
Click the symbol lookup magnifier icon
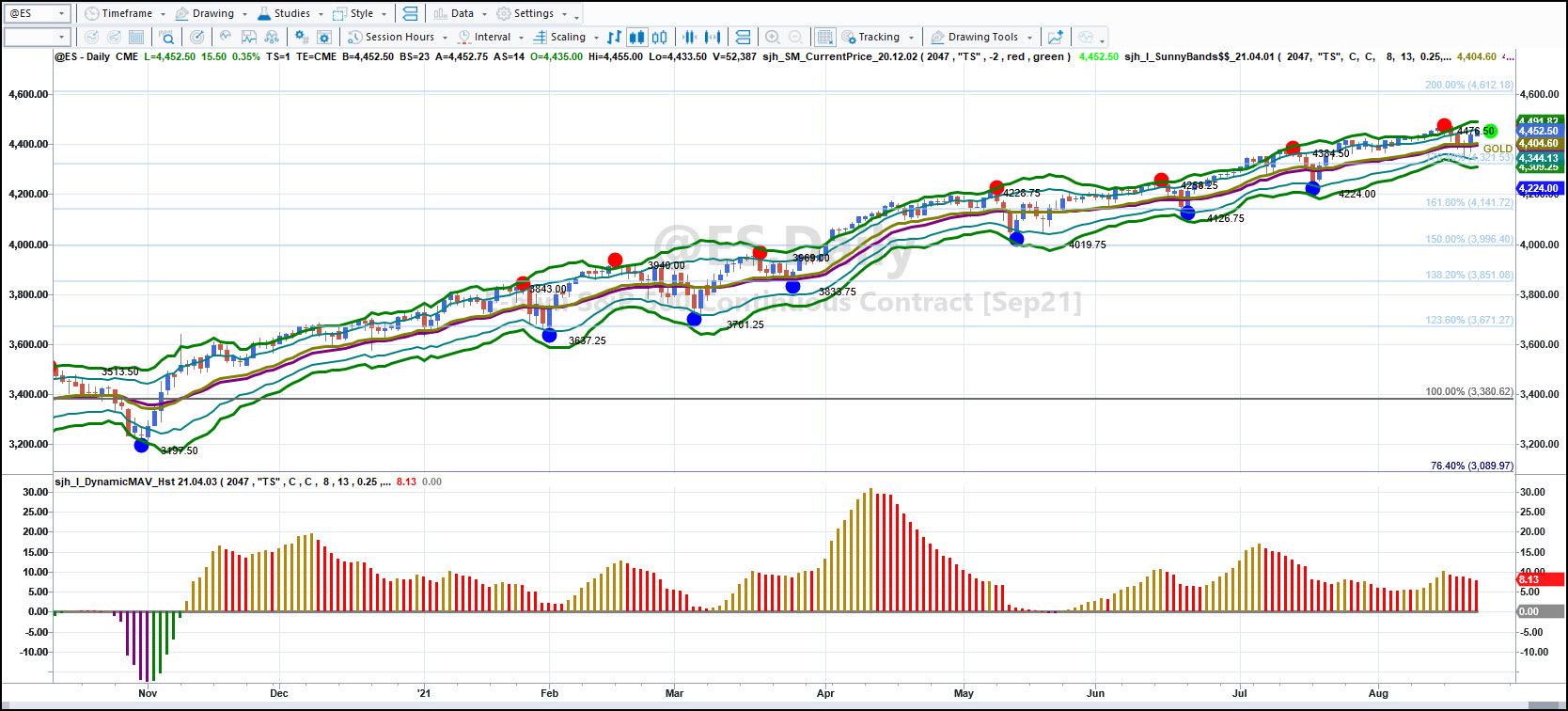coord(167,38)
